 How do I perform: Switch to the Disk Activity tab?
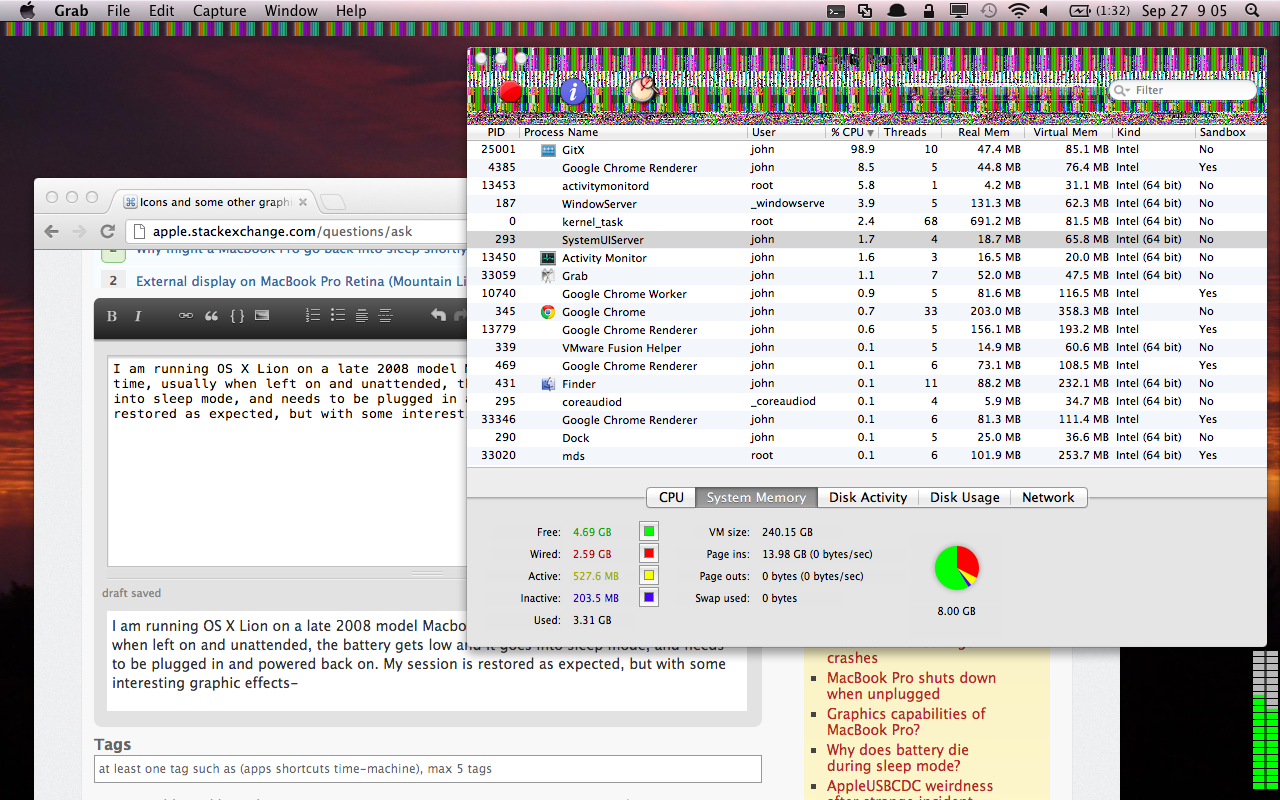(x=868, y=497)
